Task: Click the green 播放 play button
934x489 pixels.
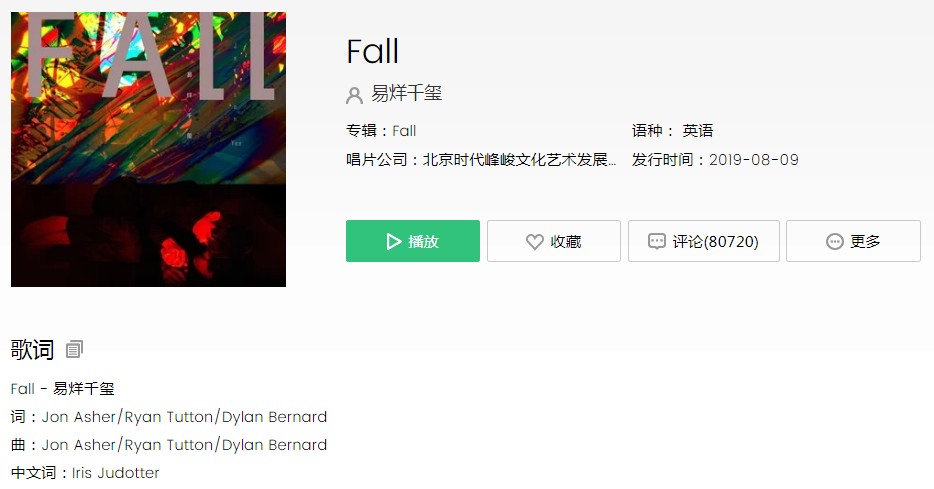Action: click(x=412, y=241)
